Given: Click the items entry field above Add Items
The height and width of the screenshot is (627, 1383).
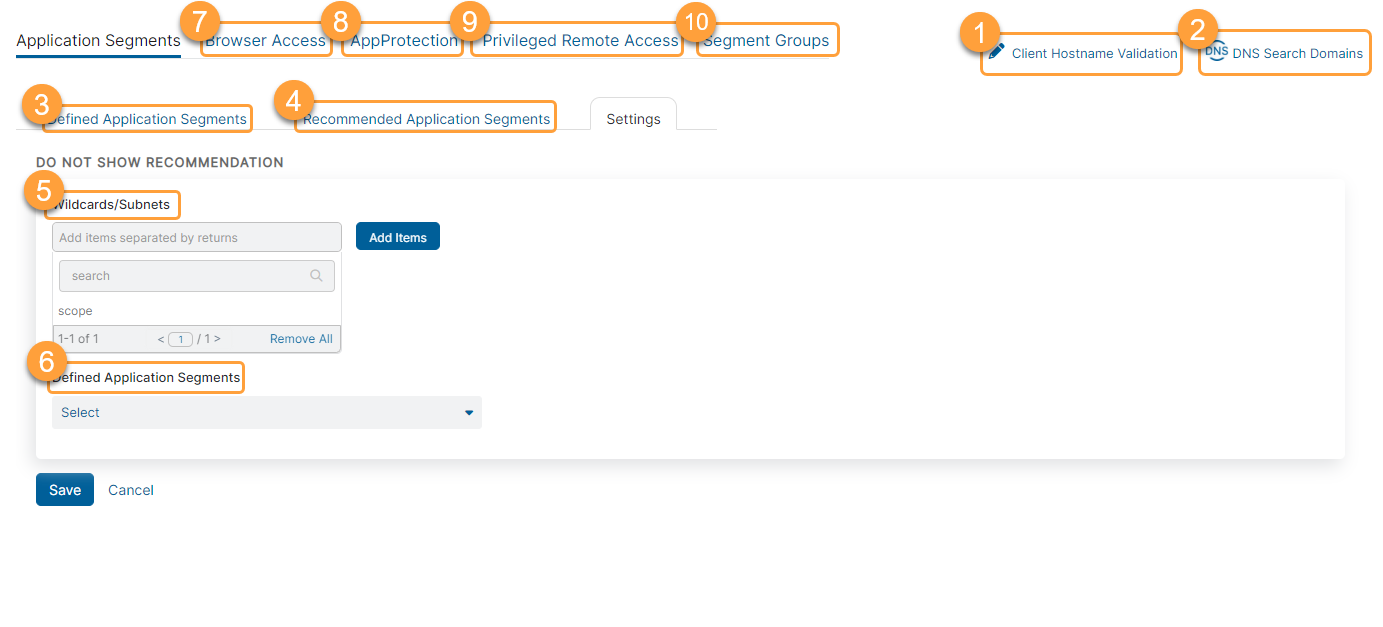Looking at the screenshot, I should (196, 237).
